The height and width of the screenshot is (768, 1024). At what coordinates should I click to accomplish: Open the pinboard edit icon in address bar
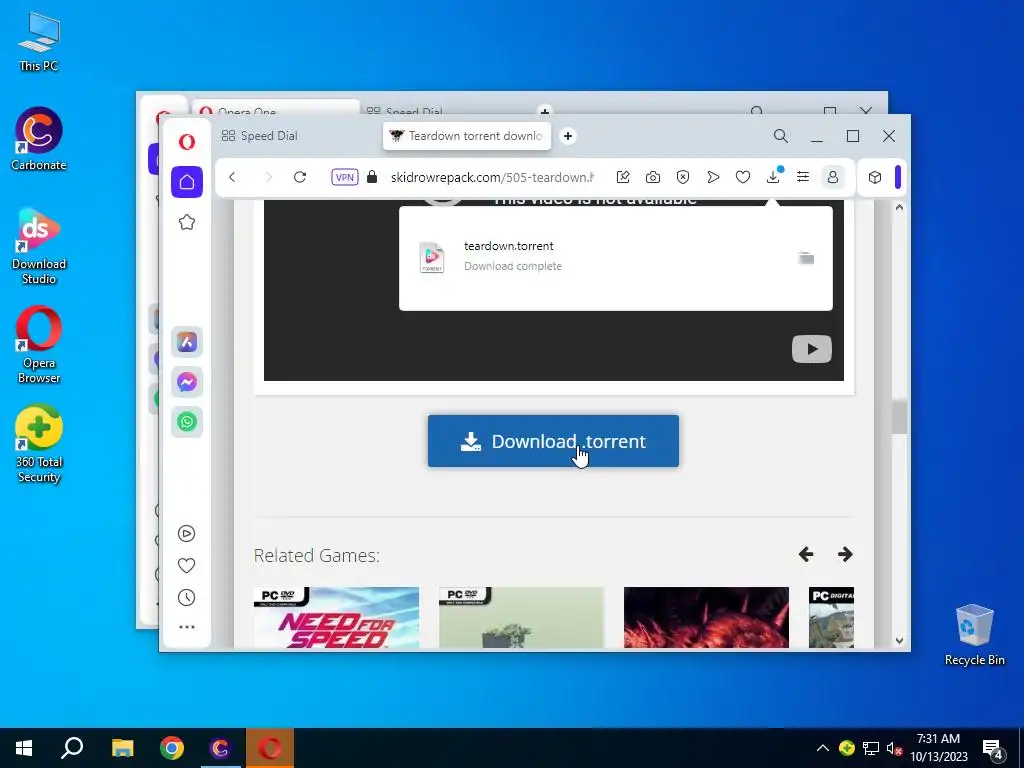point(623,177)
